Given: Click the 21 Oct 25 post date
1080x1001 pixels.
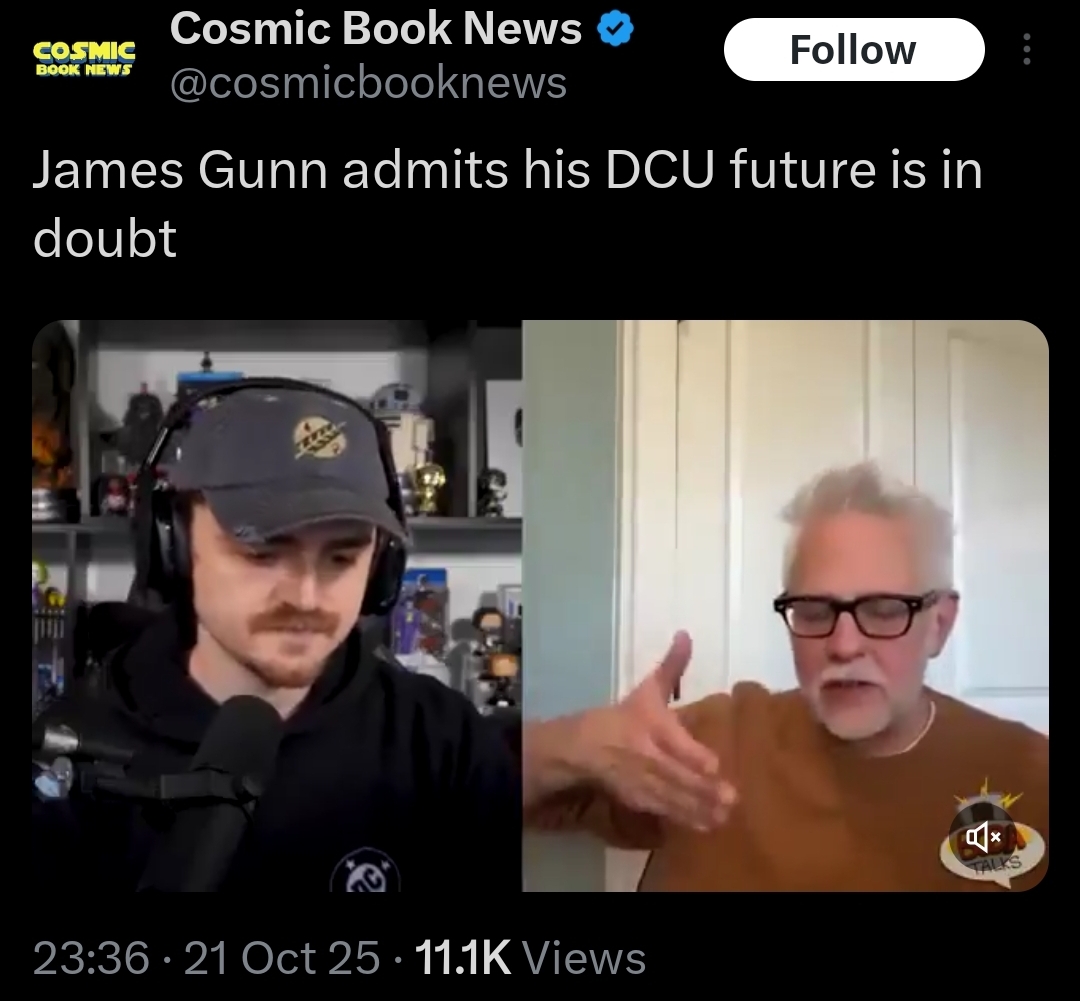Looking at the screenshot, I should pyautogui.click(x=282, y=958).
